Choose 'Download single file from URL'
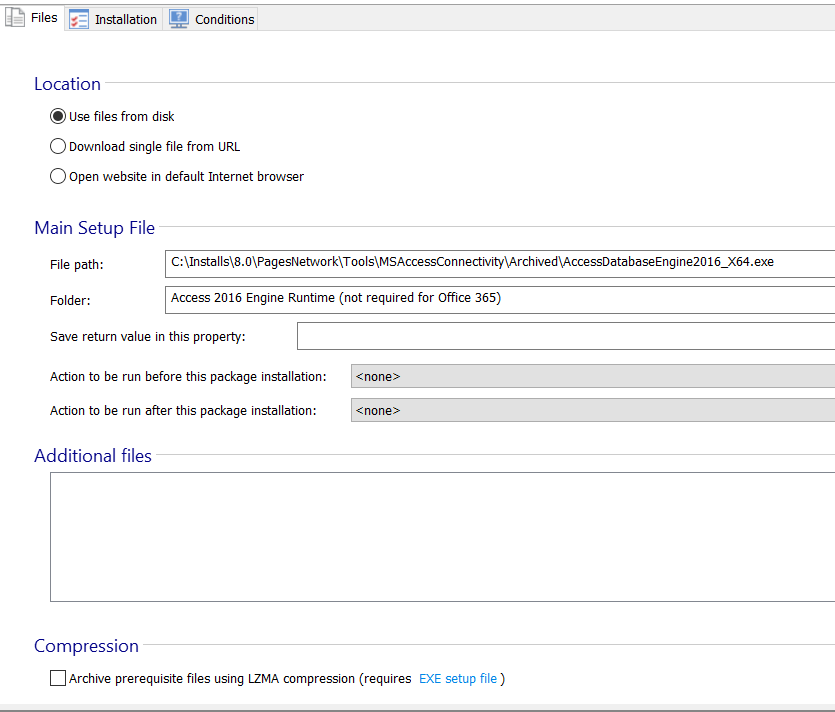835x712 pixels. [58, 147]
